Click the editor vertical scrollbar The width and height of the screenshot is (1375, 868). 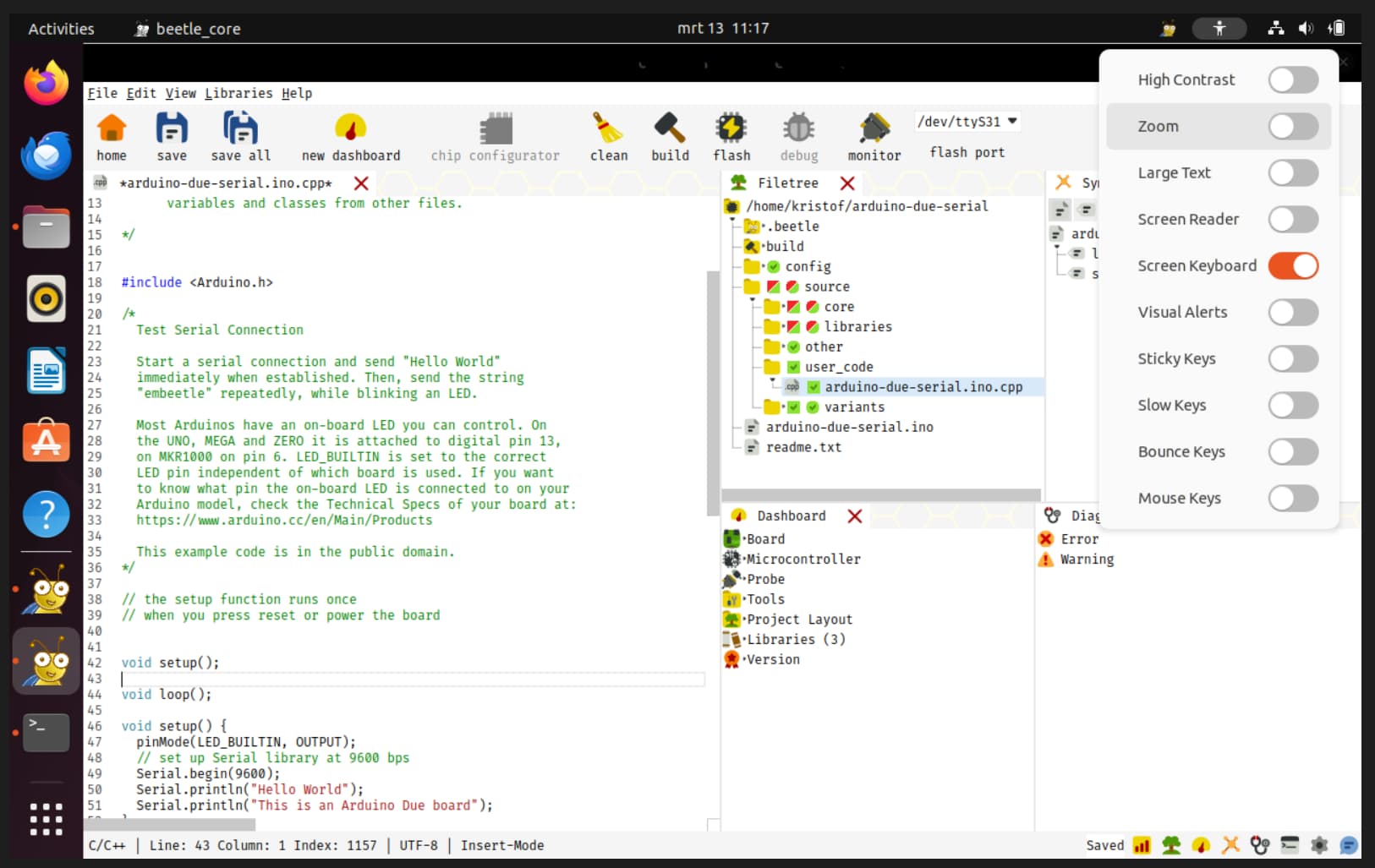pyautogui.click(x=712, y=393)
